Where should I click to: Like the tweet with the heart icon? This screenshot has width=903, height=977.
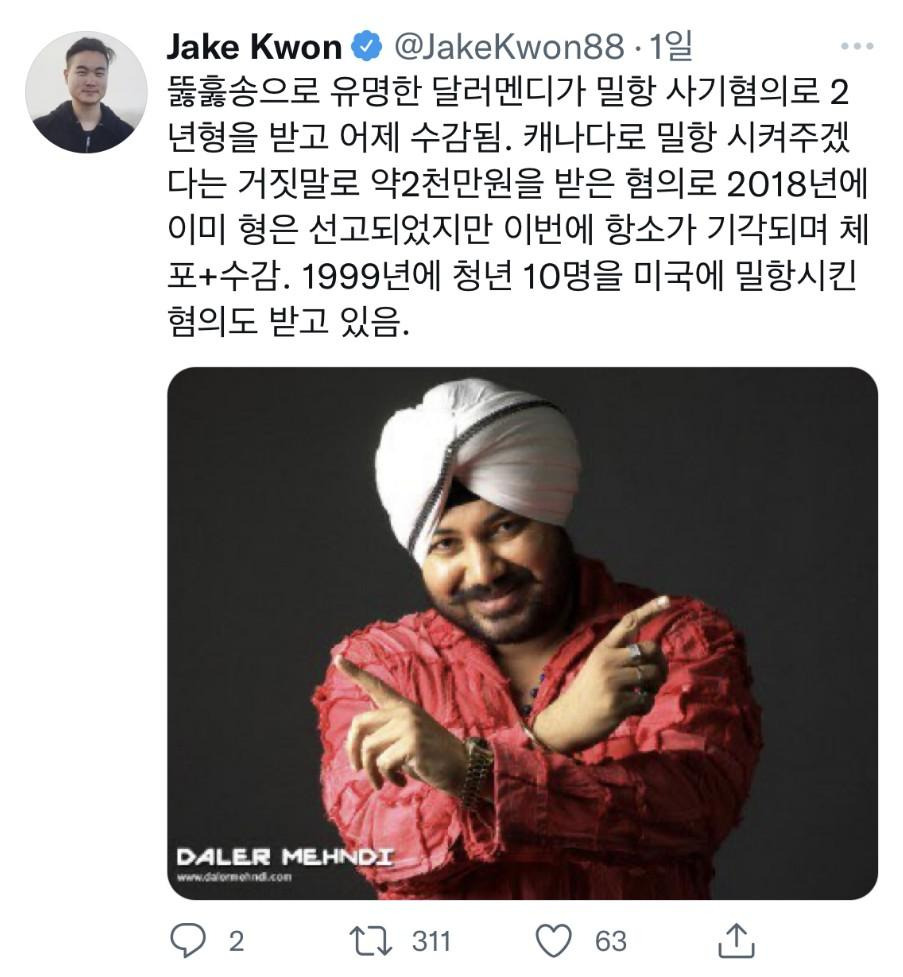click(553, 941)
